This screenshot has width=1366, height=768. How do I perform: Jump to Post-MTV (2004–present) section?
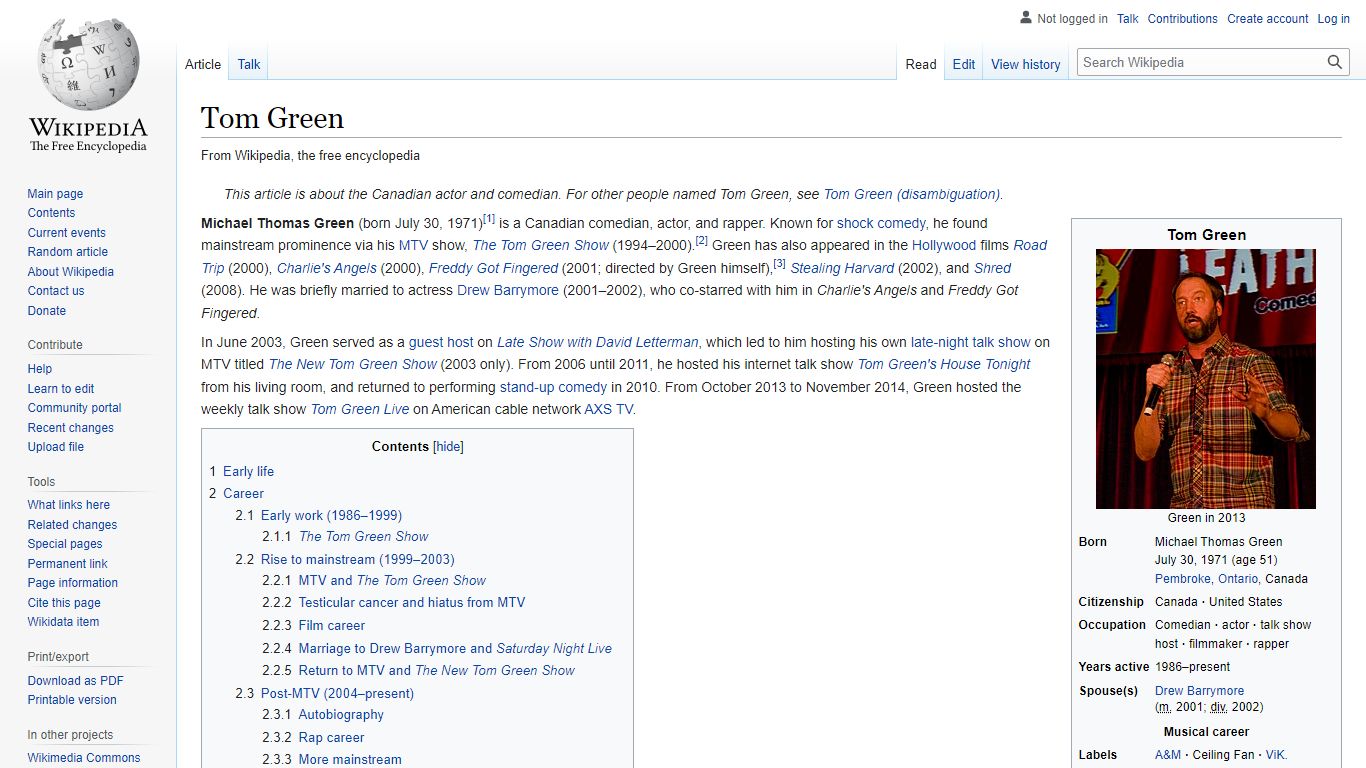[x=337, y=693]
